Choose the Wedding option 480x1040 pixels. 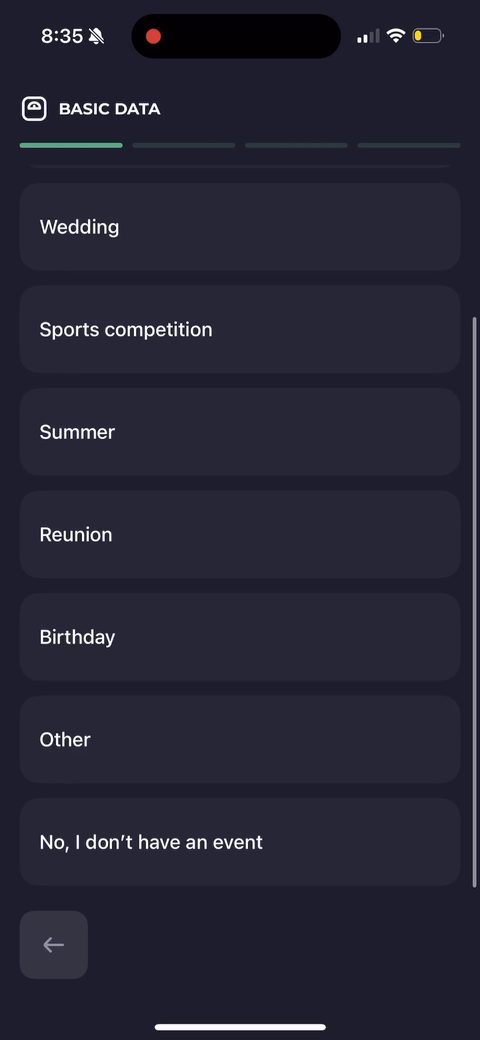[240, 227]
